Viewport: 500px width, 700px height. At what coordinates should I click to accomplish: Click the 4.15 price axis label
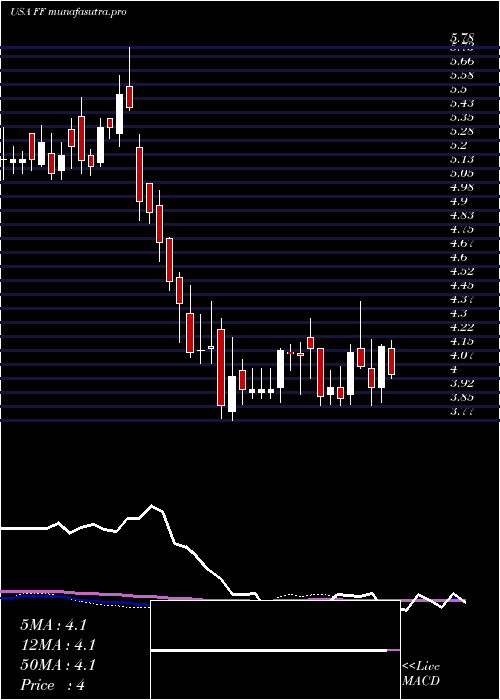point(462,342)
